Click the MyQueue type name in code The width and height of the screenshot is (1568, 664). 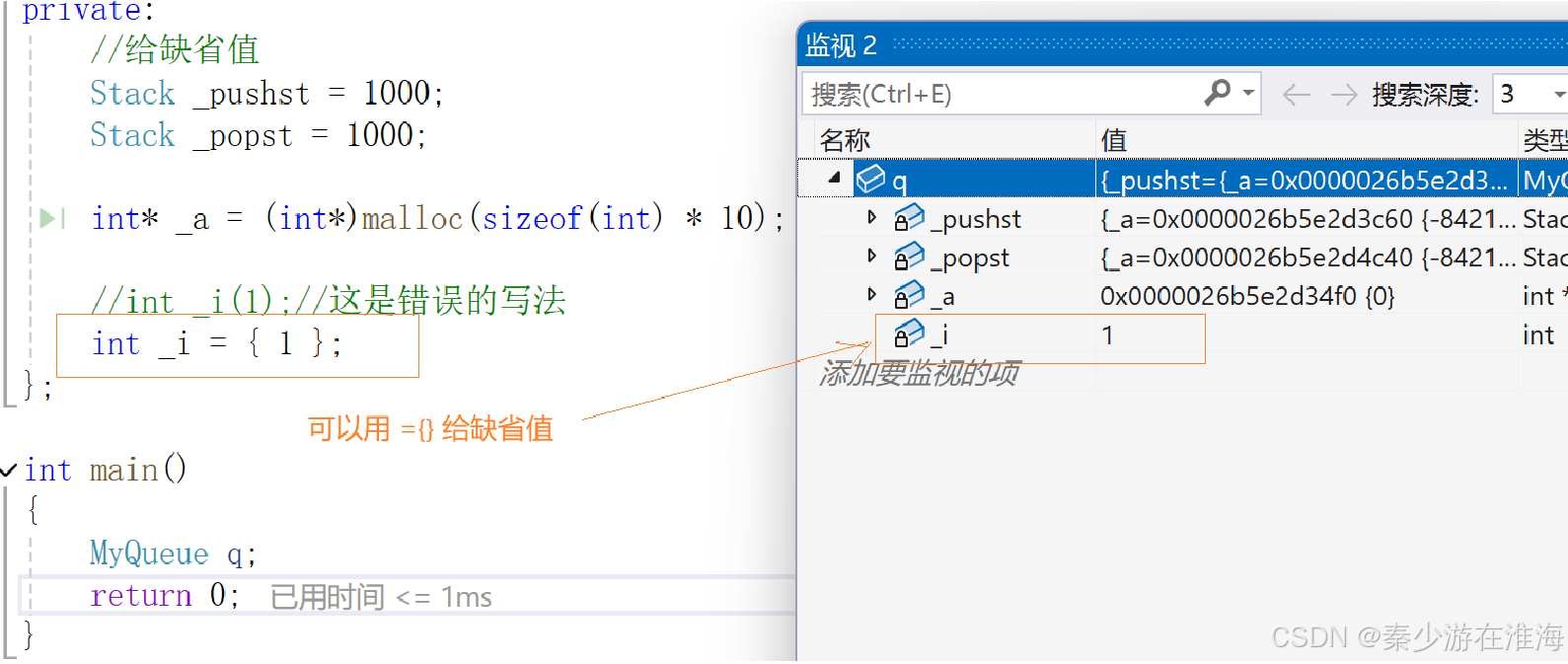coord(149,553)
